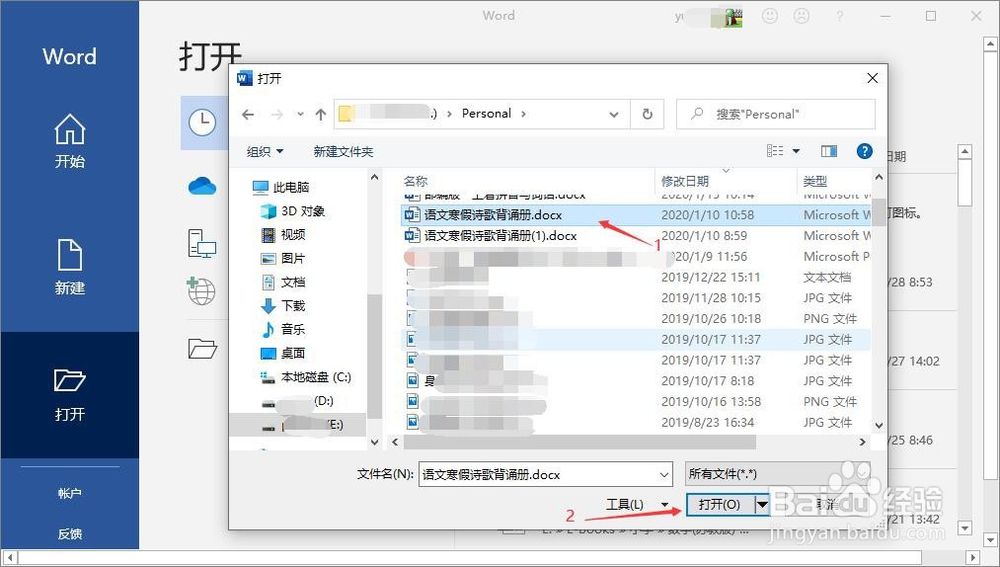Send a frown feedback icon

(x=801, y=15)
